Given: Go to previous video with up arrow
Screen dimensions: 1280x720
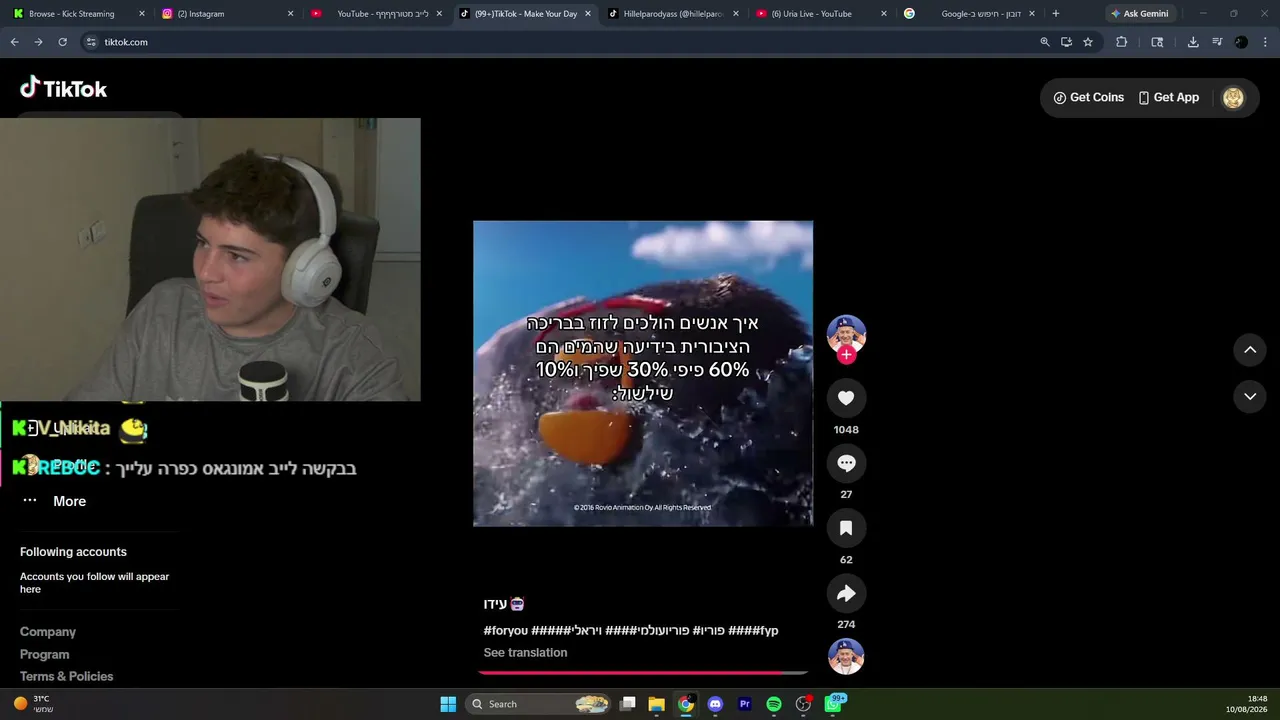Looking at the screenshot, I should (x=1250, y=350).
